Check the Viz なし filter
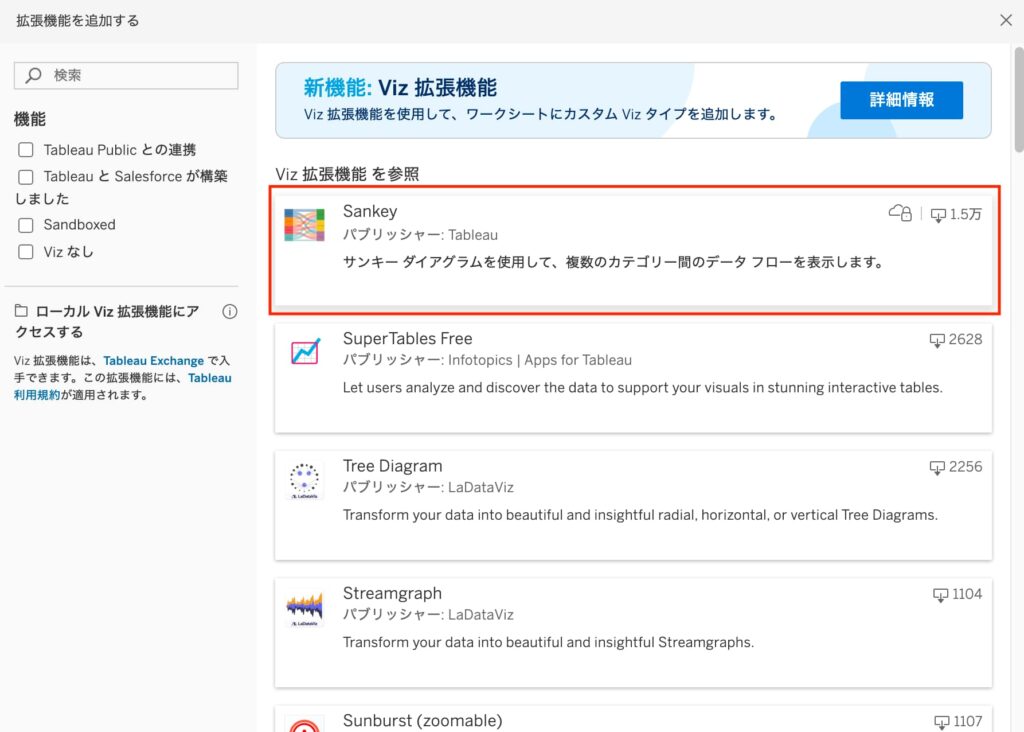Image resolution: width=1024 pixels, height=732 pixels. [26, 252]
